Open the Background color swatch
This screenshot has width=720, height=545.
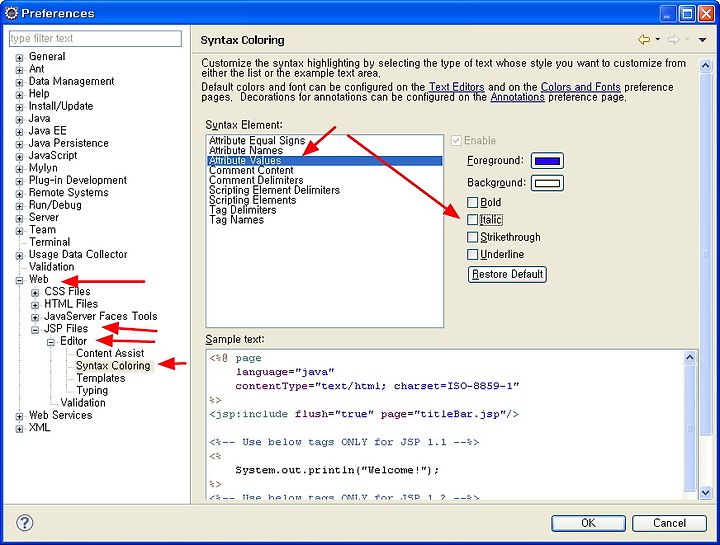(547, 183)
